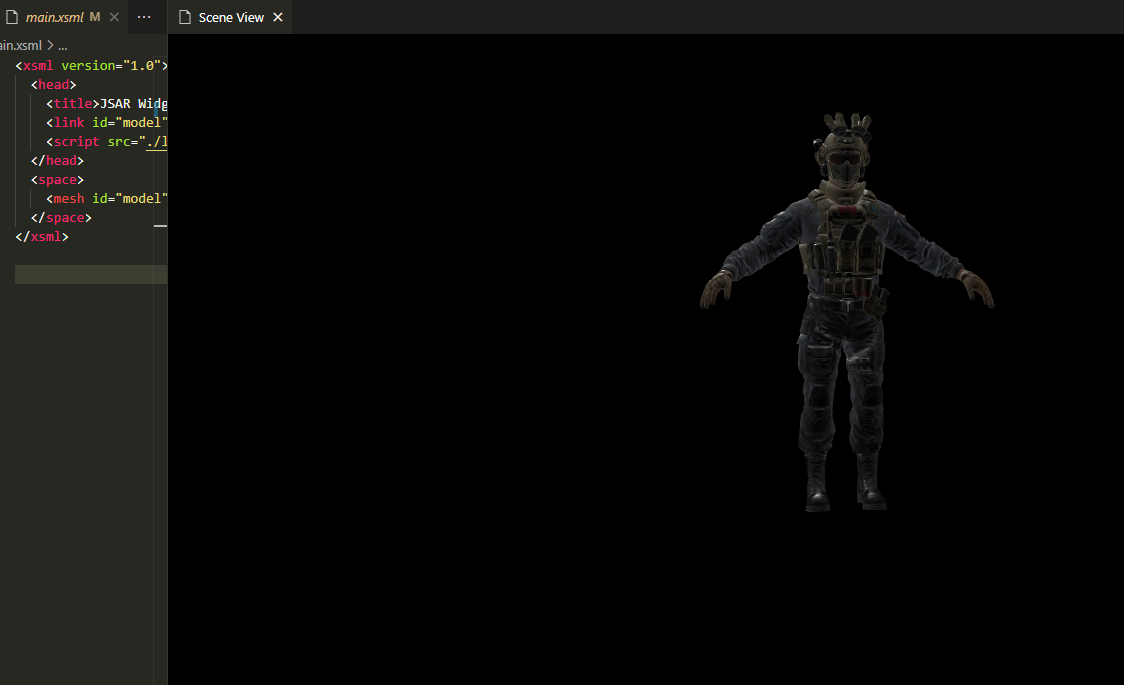This screenshot has width=1124, height=685.
Task: Close the main.xsml tab
Action: pyautogui.click(x=114, y=17)
